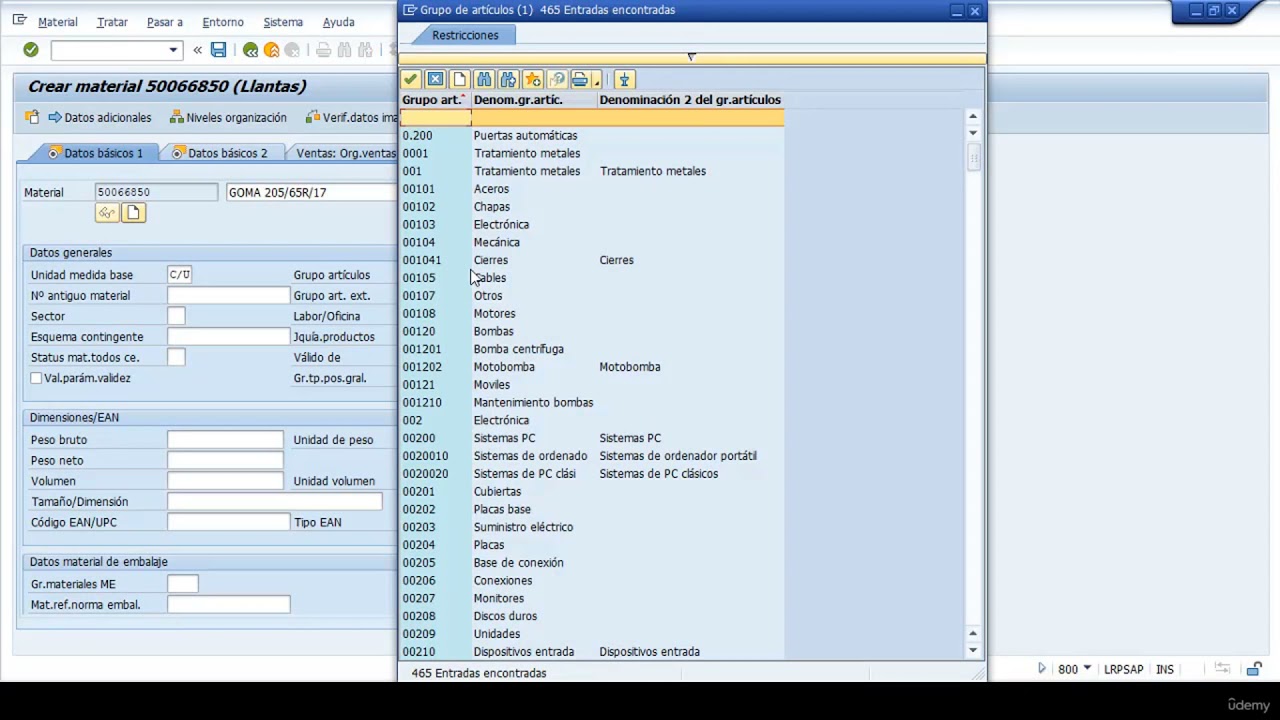Screen dimensions: 1280x720
Task: Click Código EAN/UPC input field
Action: pos(228,522)
